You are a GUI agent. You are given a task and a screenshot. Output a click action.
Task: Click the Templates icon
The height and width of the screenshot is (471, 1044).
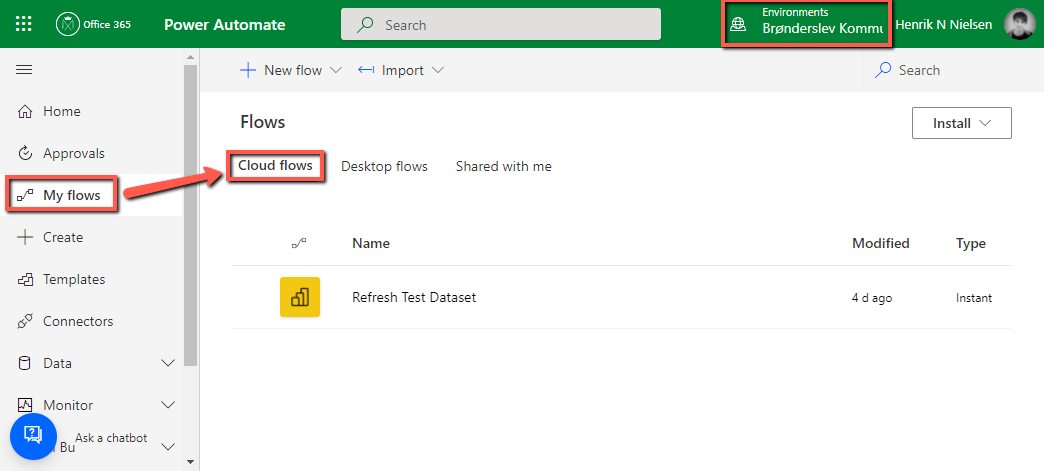(25, 279)
